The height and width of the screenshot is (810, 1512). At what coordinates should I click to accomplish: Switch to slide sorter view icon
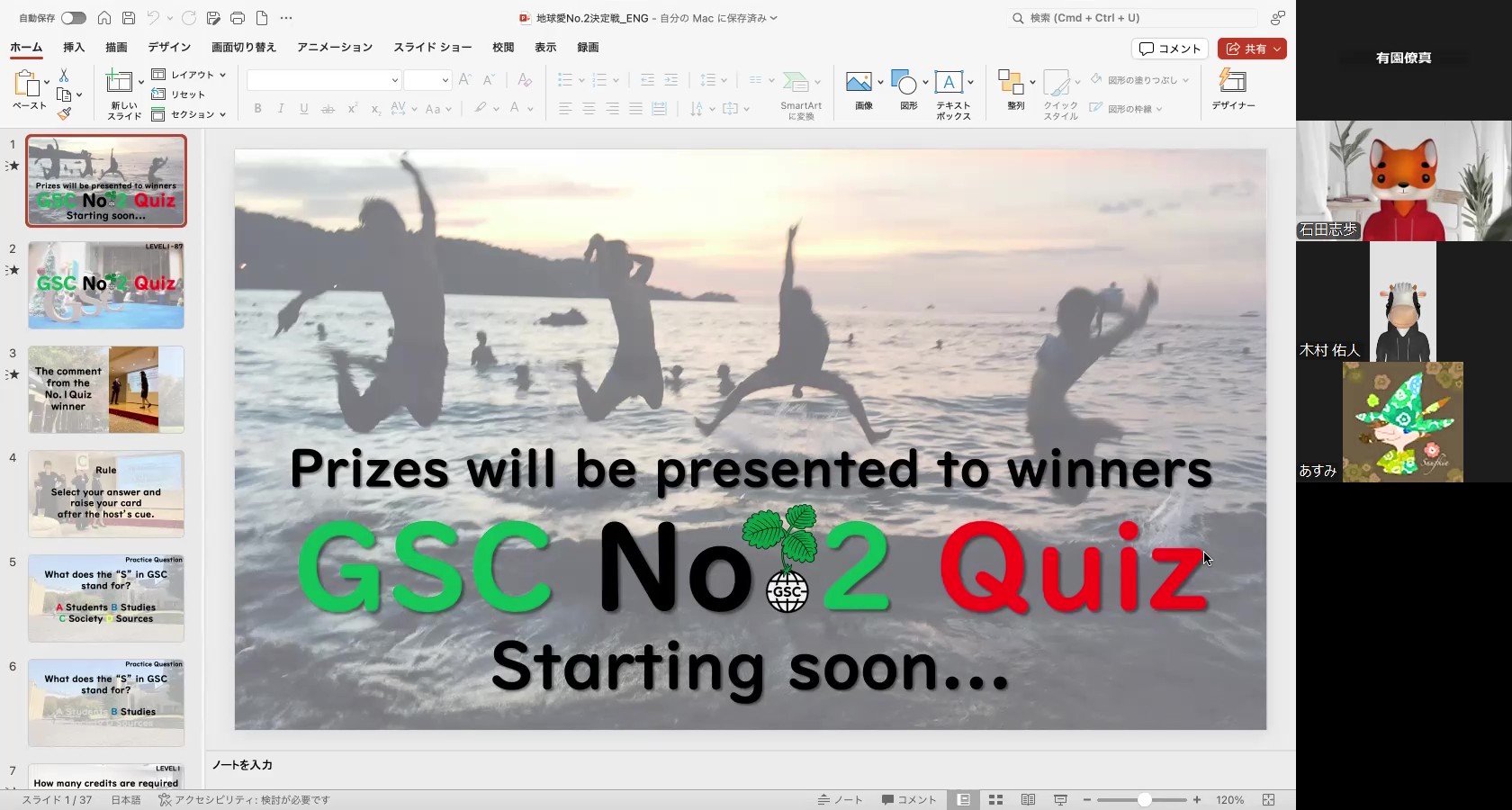(995, 799)
